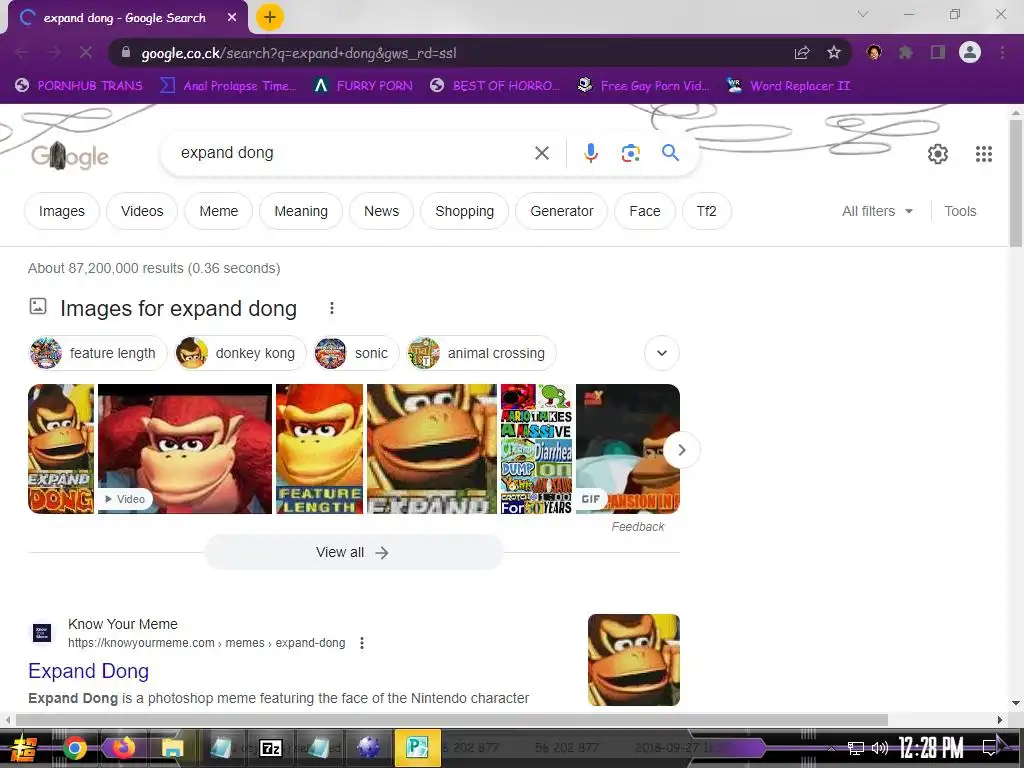Click View all images button
Viewport: 1024px width, 768px height.
coord(353,552)
